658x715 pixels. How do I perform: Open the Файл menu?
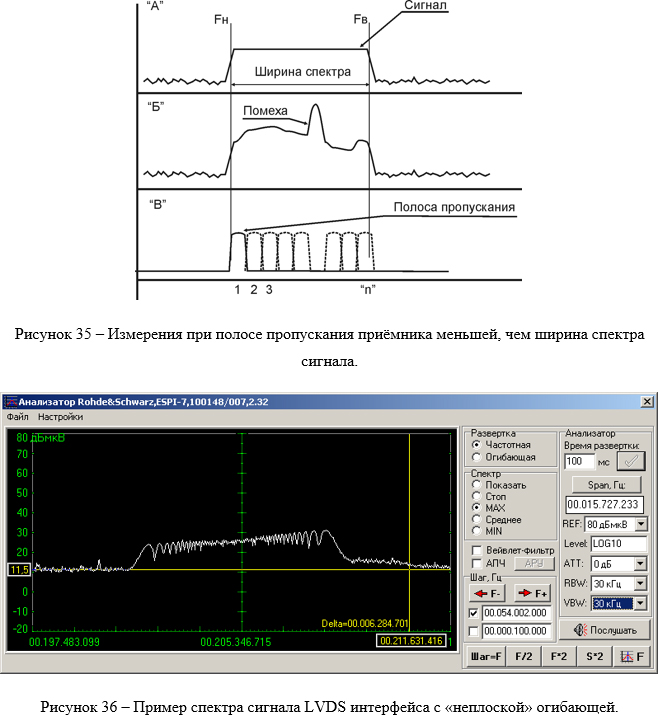click(17, 417)
